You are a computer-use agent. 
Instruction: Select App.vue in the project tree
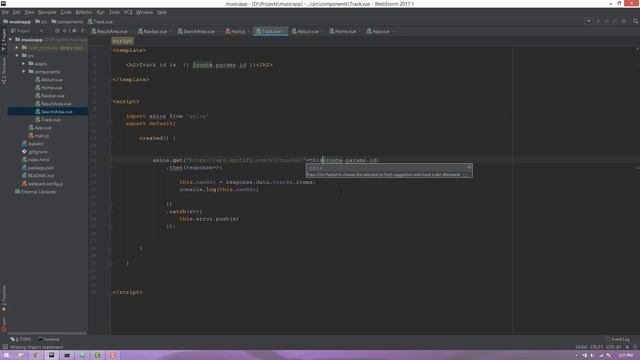point(40,128)
